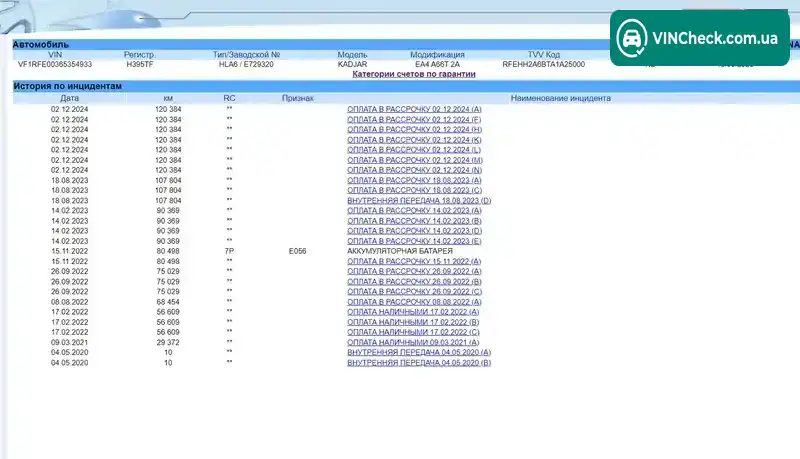Open ОПЛАТА В РАССРОЧКУ 02.12.2024 (A)
This screenshot has width=800, height=459.
click(x=414, y=109)
